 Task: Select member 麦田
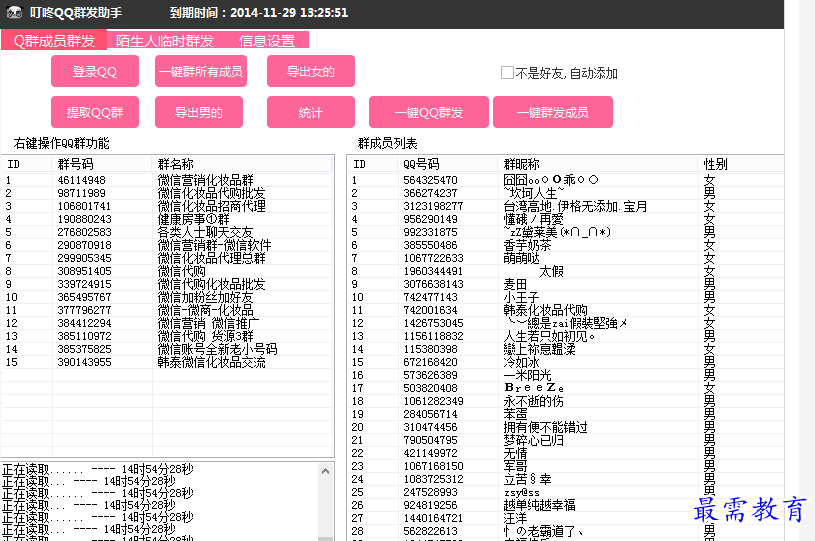(x=515, y=284)
